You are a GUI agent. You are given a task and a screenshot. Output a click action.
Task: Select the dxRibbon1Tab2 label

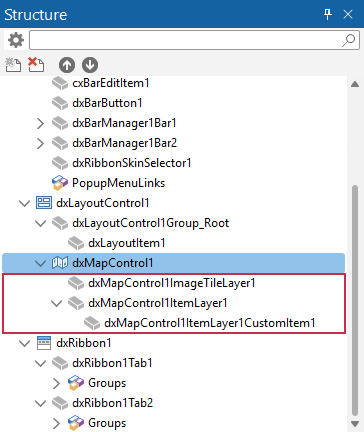pos(113,403)
